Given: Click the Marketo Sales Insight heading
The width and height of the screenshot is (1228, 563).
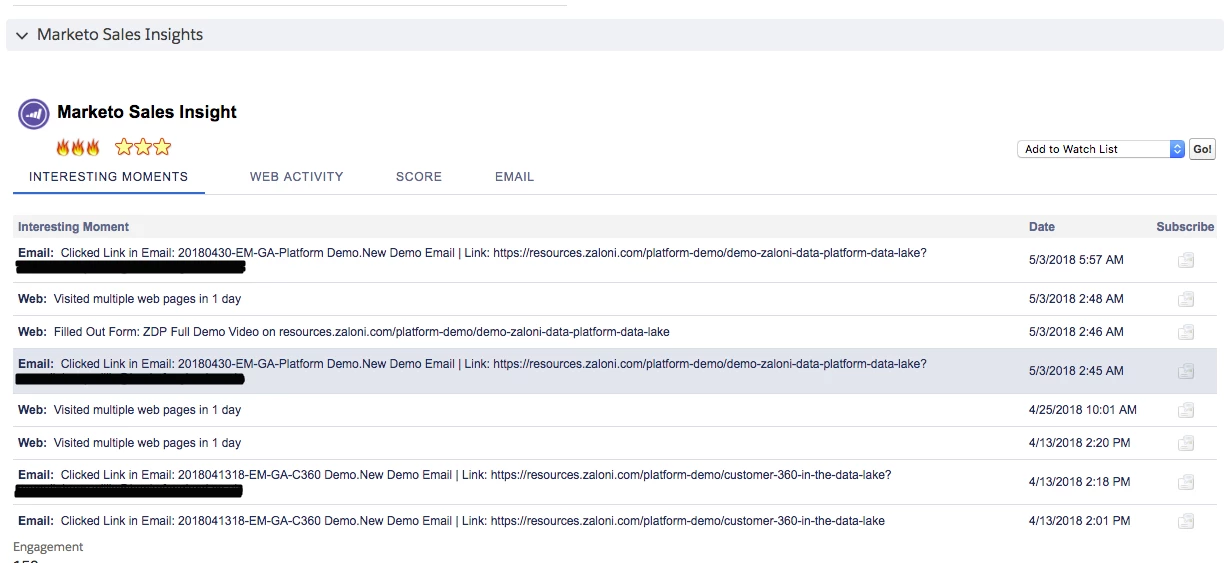Looking at the screenshot, I should click(147, 112).
